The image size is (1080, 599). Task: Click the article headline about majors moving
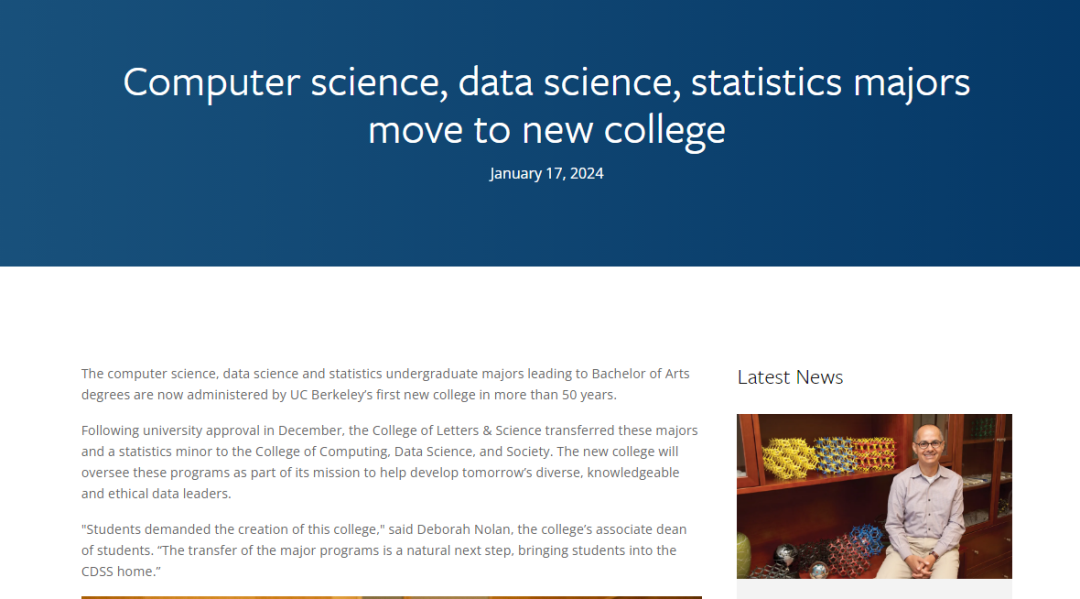pos(546,105)
